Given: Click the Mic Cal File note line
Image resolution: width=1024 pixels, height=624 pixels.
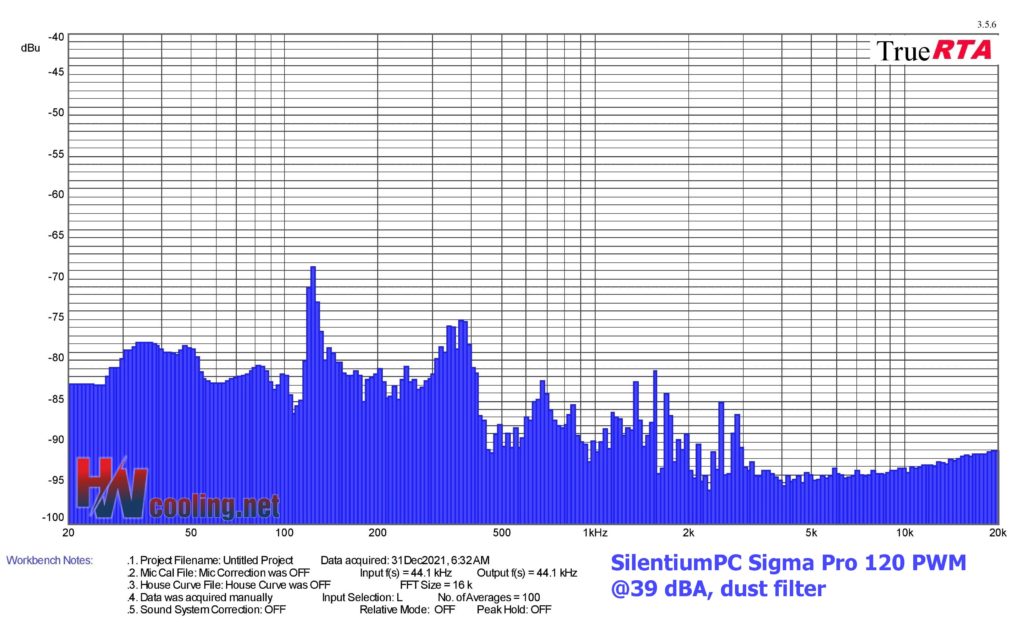Looking at the screenshot, I should (218, 572).
